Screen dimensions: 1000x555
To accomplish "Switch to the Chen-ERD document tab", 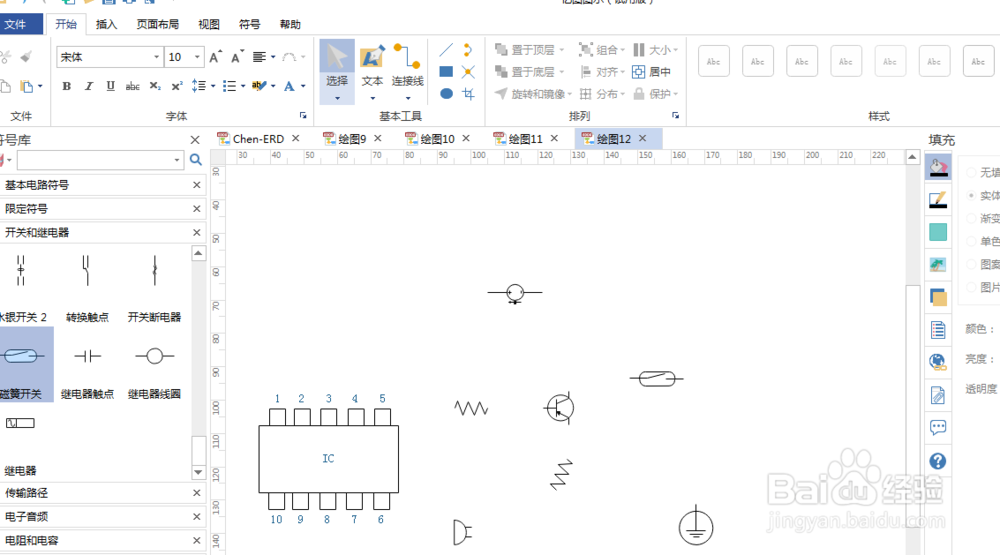I will [x=258, y=138].
